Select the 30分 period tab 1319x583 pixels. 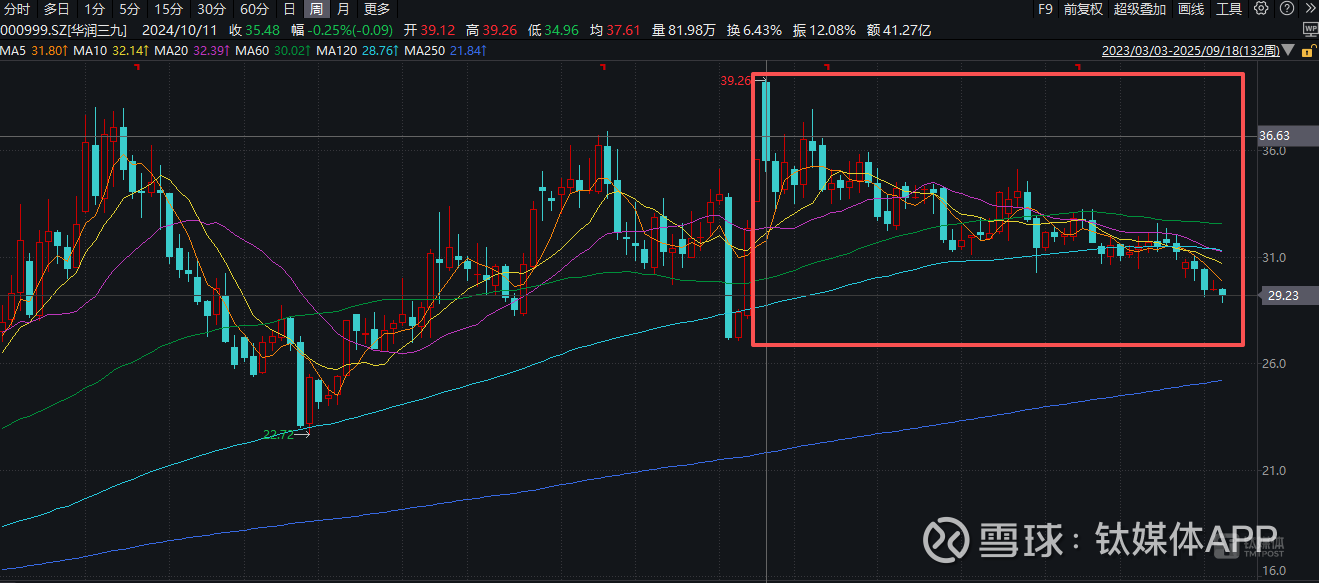tap(211, 9)
